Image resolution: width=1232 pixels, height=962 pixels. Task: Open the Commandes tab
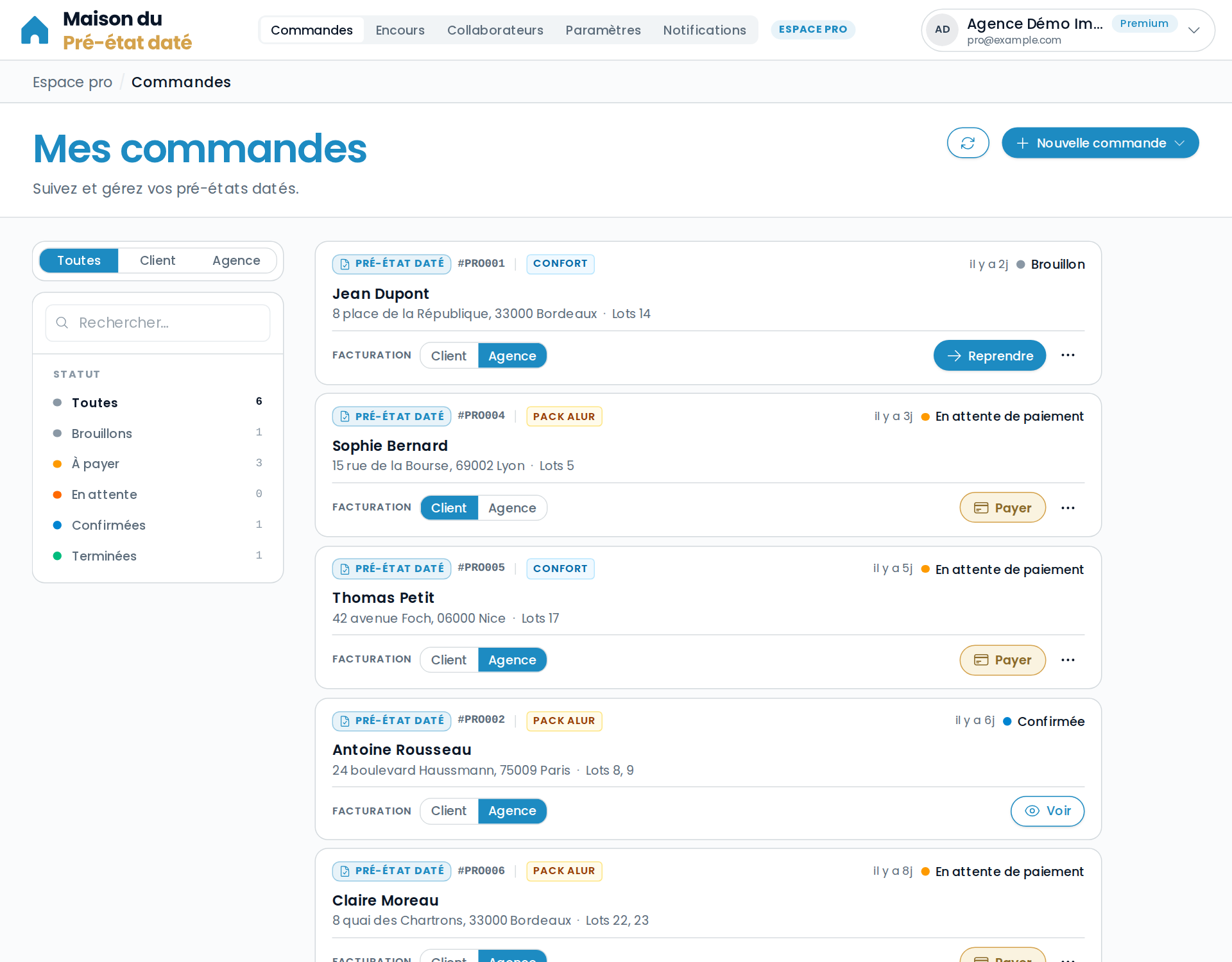(x=311, y=30)
